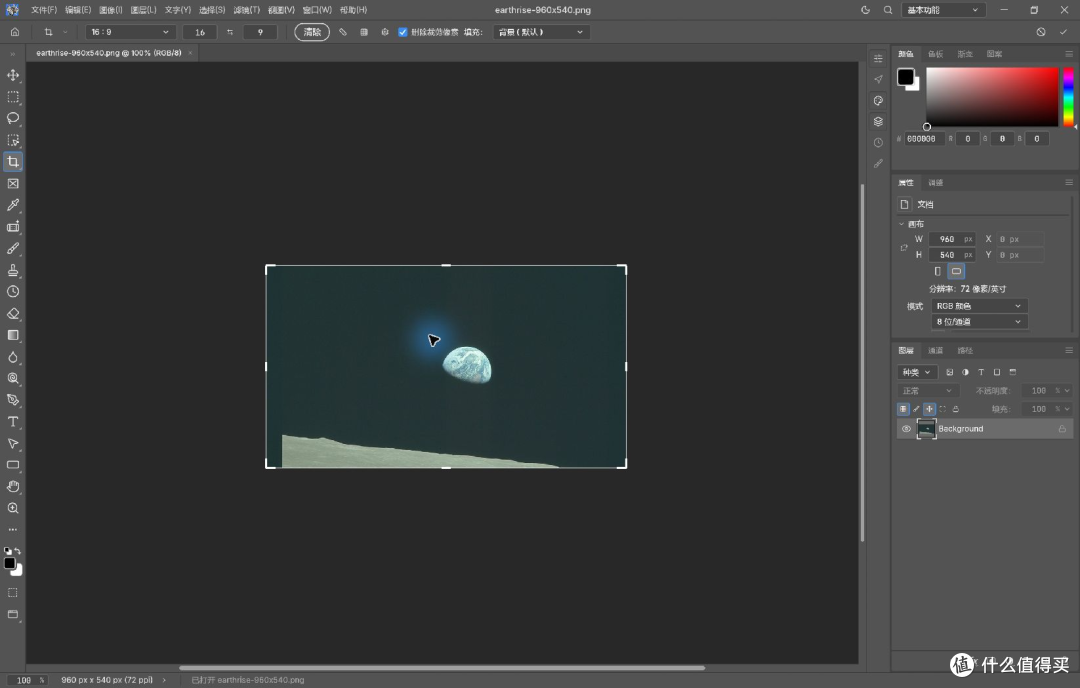Commit the crop with the checkmark
Screen dimensions: 1080x688
click(x=1063, y=32)
